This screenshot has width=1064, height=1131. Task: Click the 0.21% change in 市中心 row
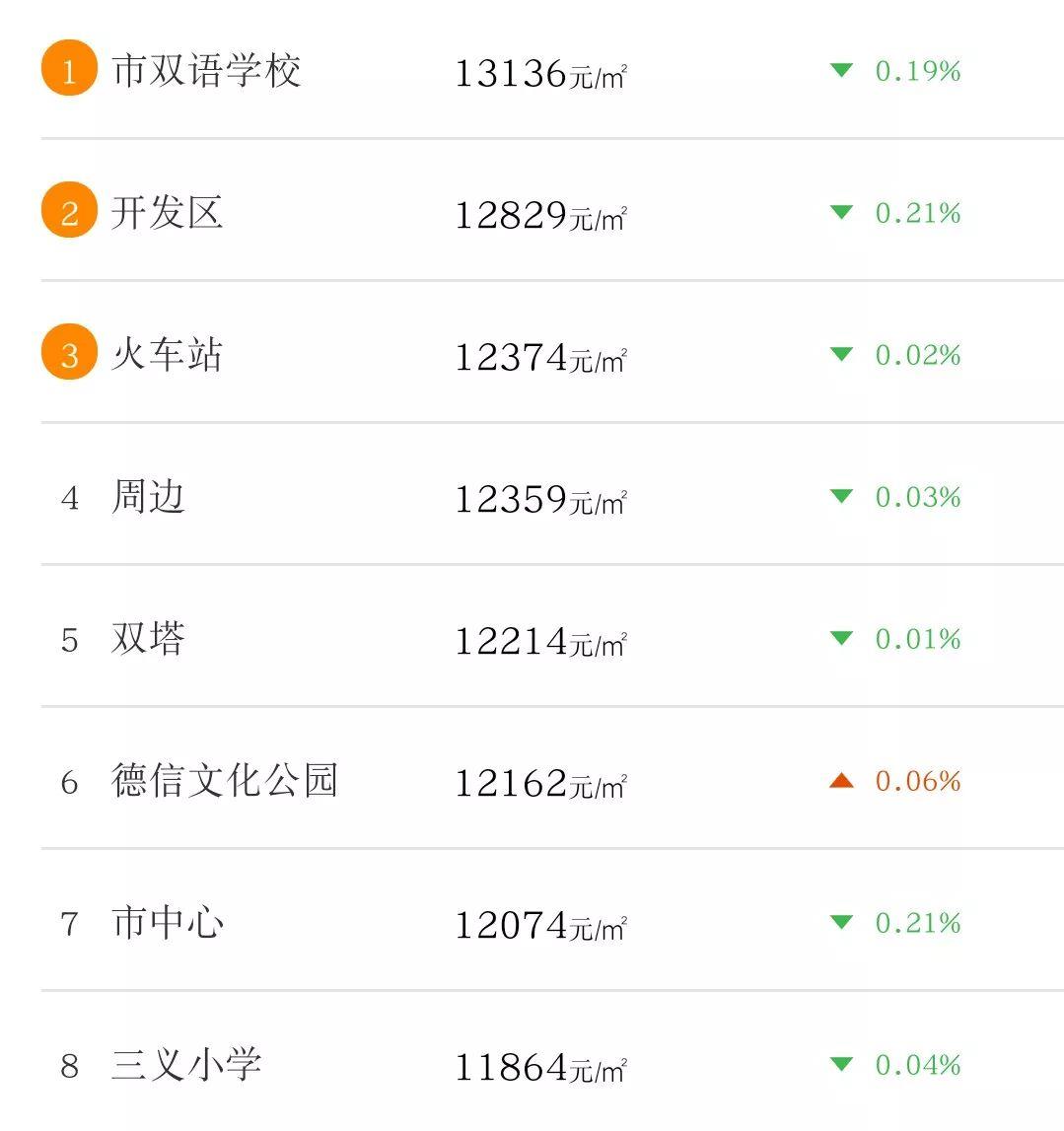(x=918, y=923)
